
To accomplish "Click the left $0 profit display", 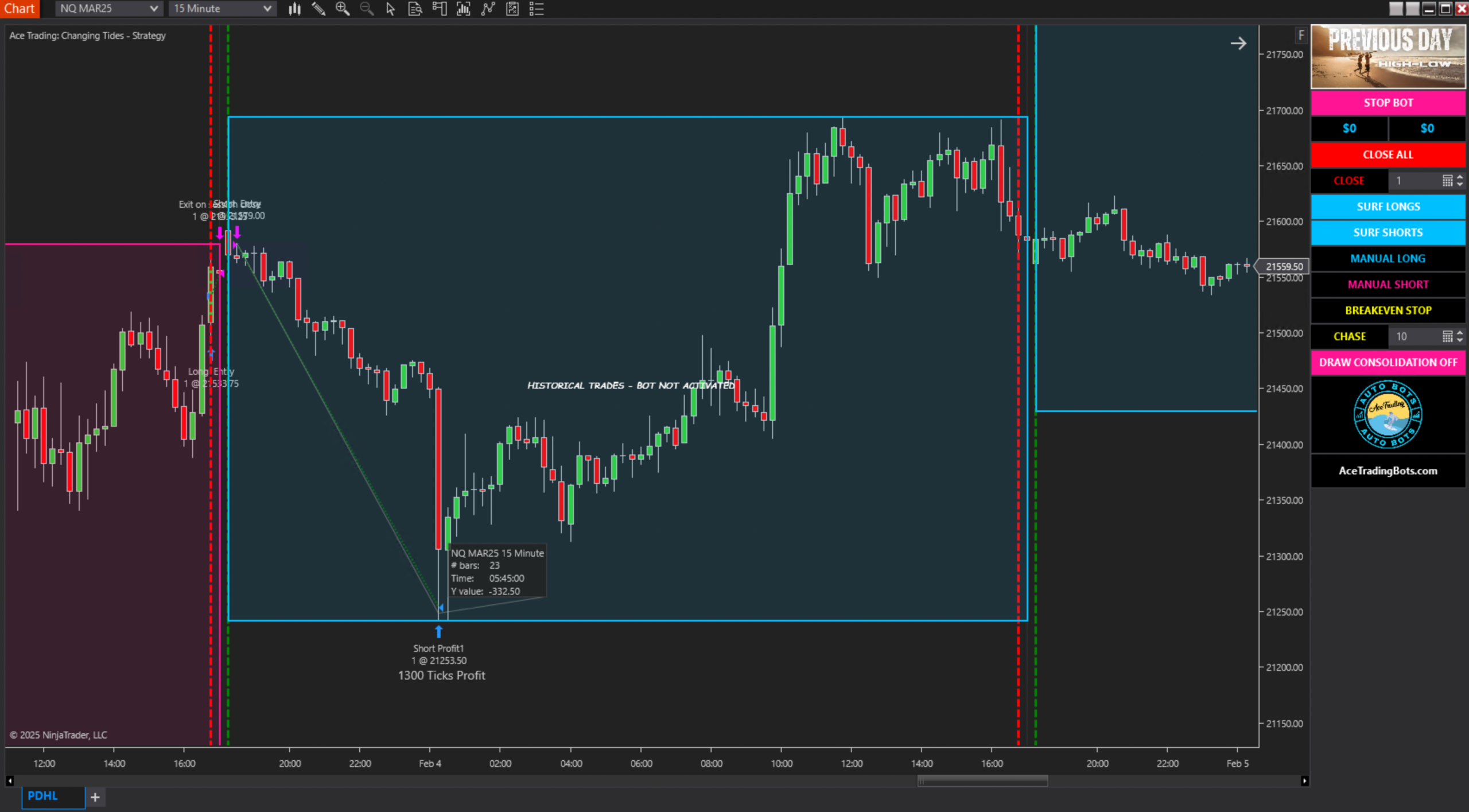I will click(x=1349, y=129).
